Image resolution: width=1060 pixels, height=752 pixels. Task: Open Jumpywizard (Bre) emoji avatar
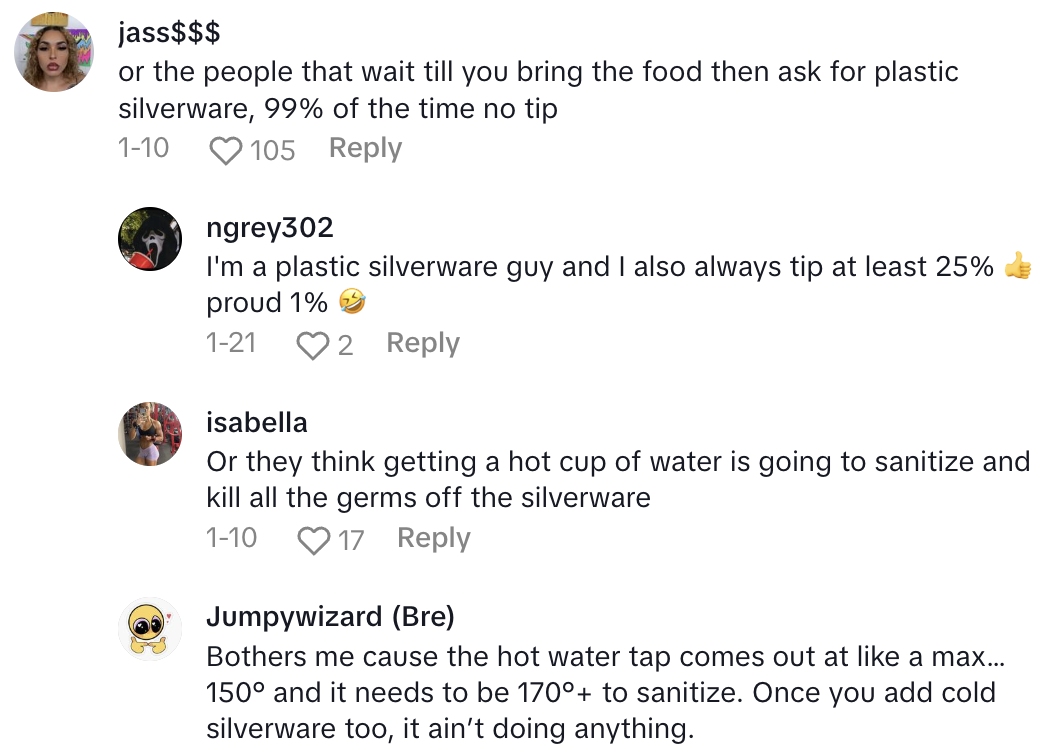point(151,629)
